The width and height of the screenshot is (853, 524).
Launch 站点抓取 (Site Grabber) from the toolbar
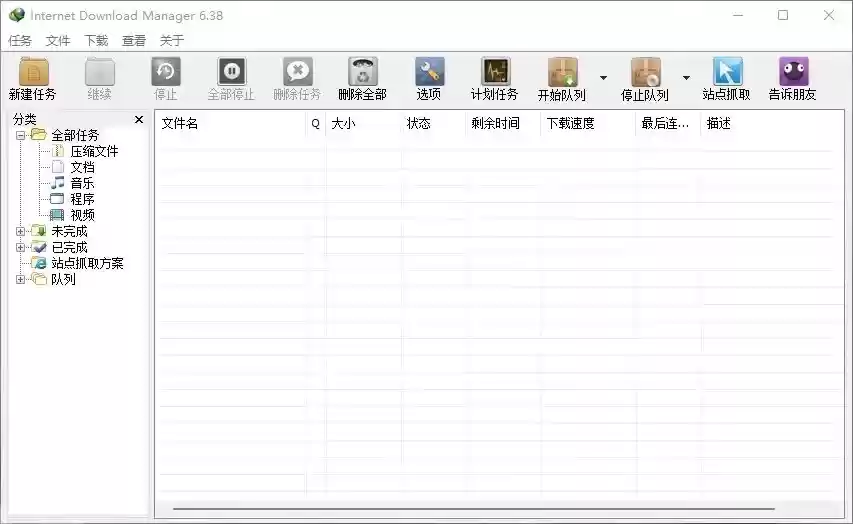(x=727, y=73)
